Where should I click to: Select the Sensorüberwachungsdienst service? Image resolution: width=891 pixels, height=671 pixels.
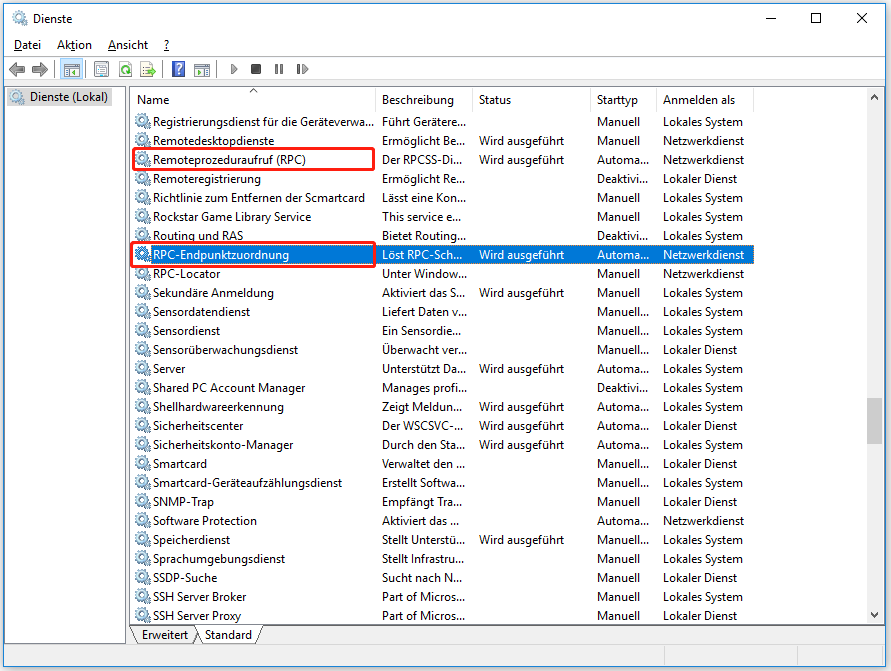click(x=225, y=349)
